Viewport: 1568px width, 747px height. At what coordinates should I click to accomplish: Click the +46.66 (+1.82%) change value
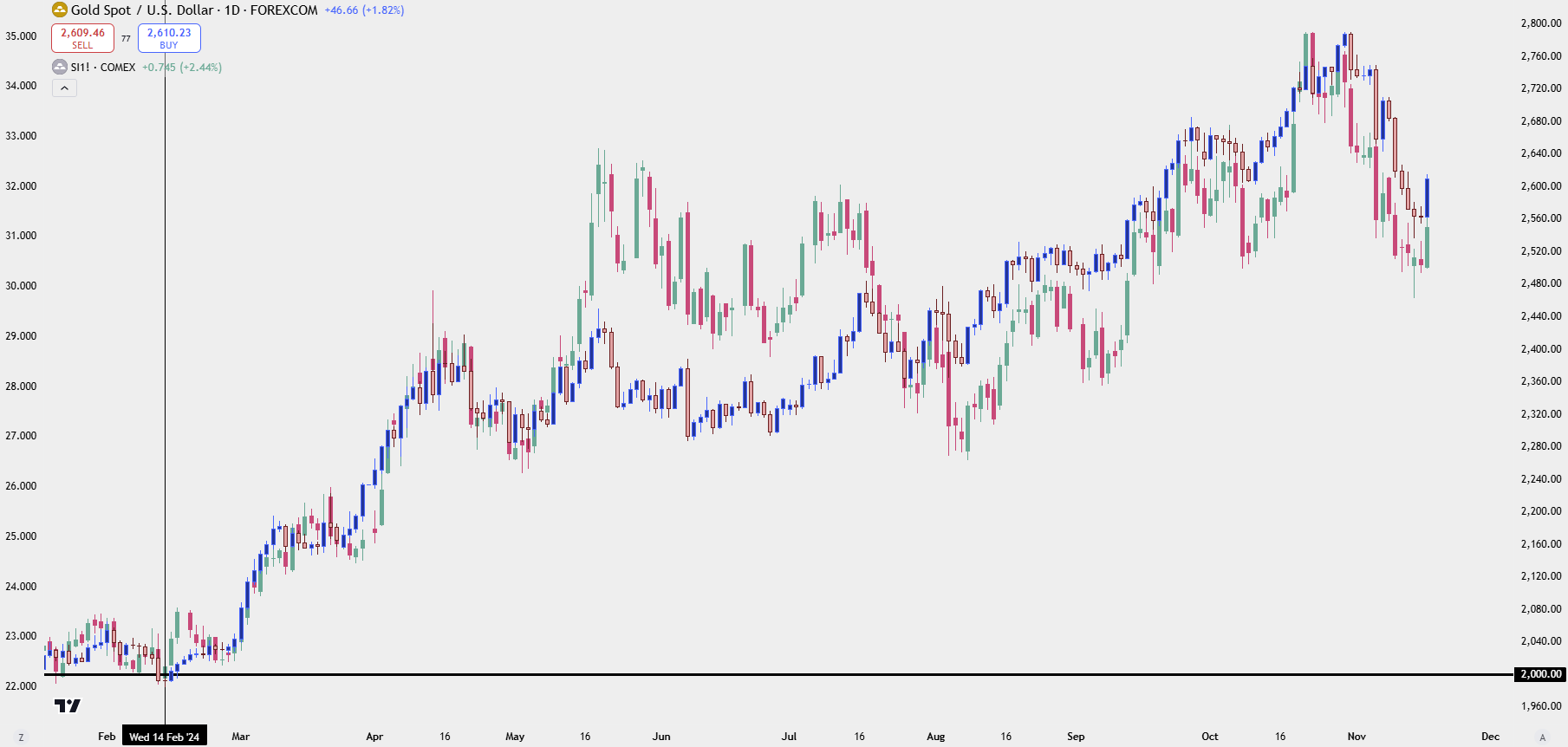[364, 10]
